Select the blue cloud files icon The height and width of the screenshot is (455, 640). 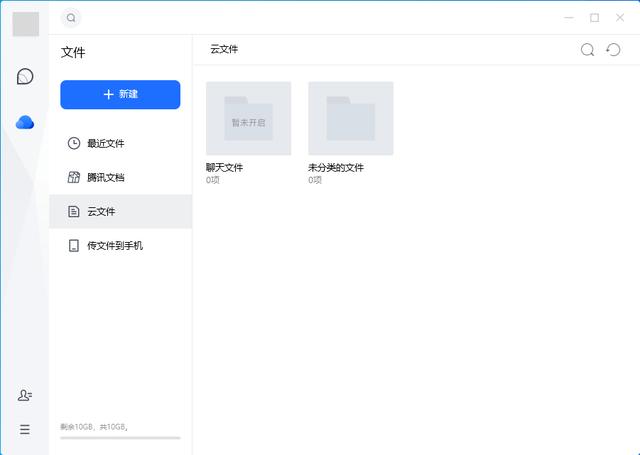(x=25, y=122)
